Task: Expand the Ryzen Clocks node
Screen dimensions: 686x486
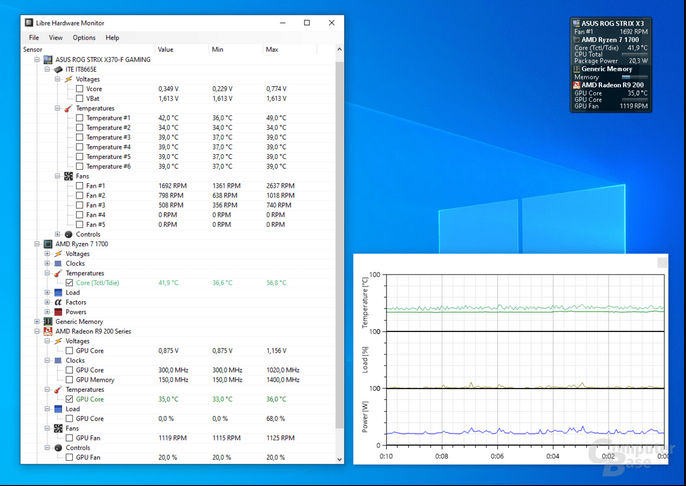Action: click(x=47, y=263)
